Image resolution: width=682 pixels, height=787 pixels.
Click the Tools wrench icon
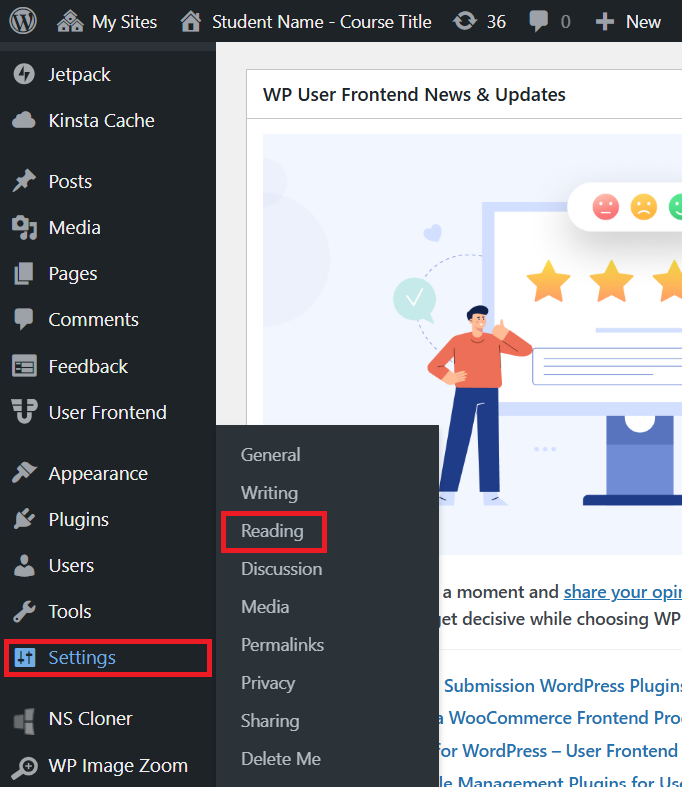point(24,612)
